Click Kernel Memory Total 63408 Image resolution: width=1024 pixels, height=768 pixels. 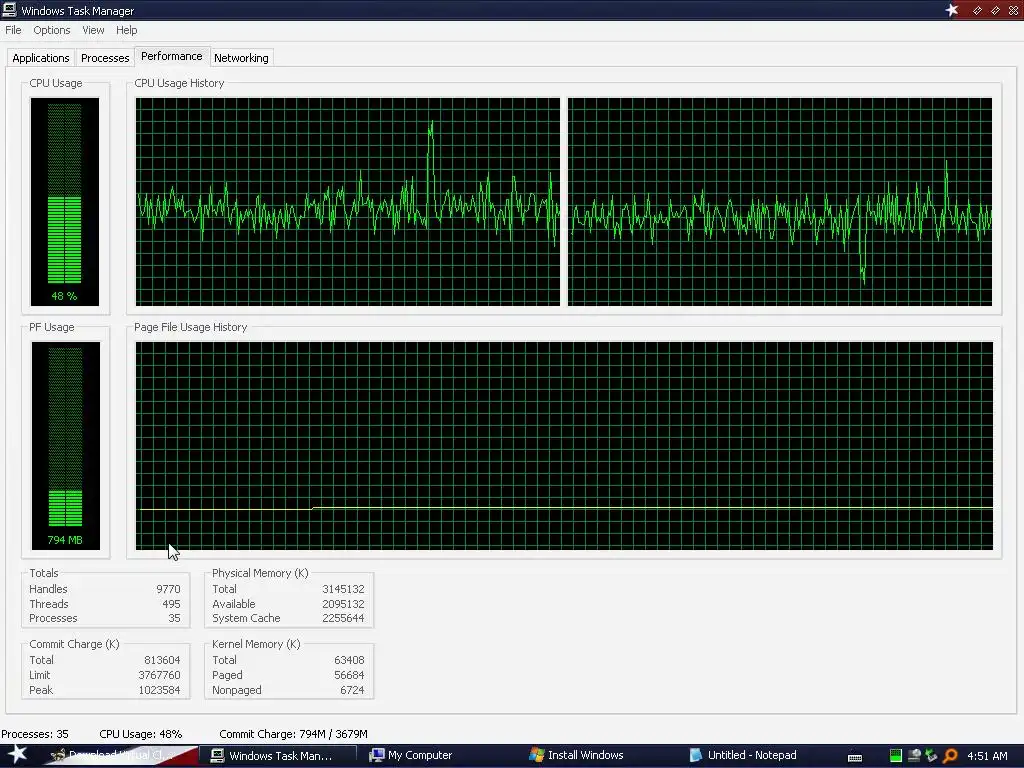pyautogui.click(x=349, y=660)
